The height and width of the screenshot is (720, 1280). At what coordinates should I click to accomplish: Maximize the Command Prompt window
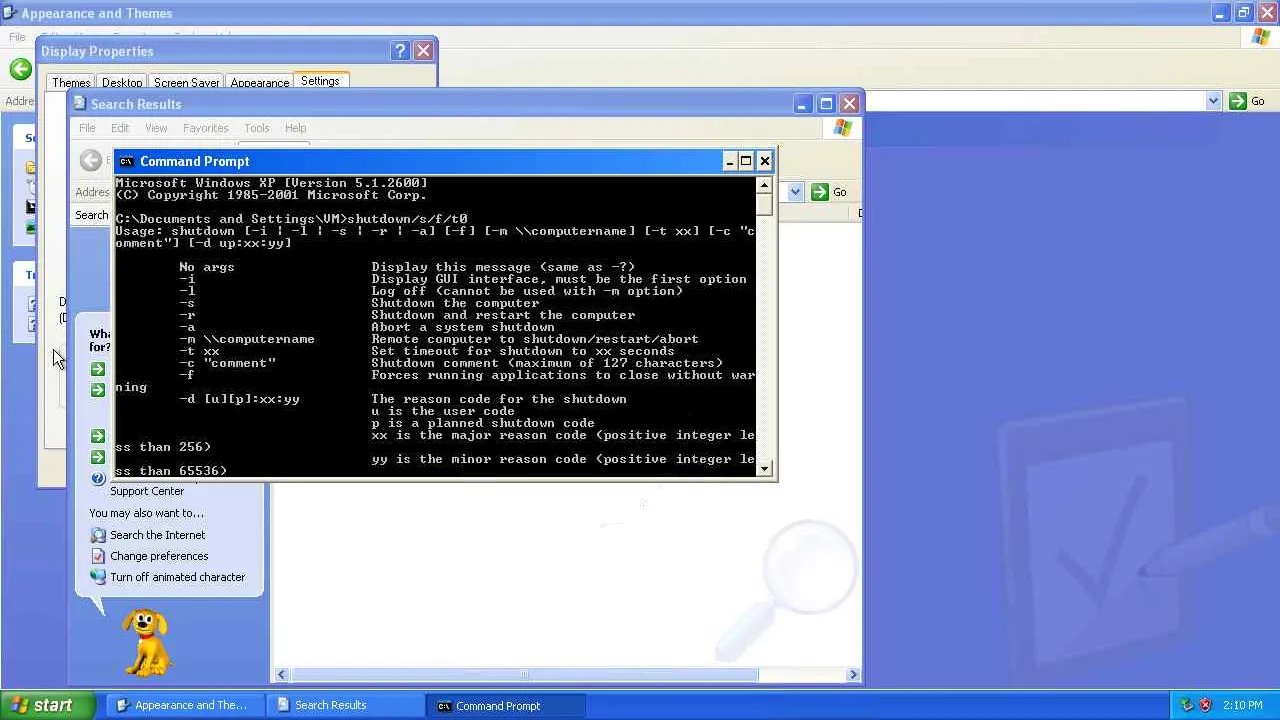click(x=746, y=161)
